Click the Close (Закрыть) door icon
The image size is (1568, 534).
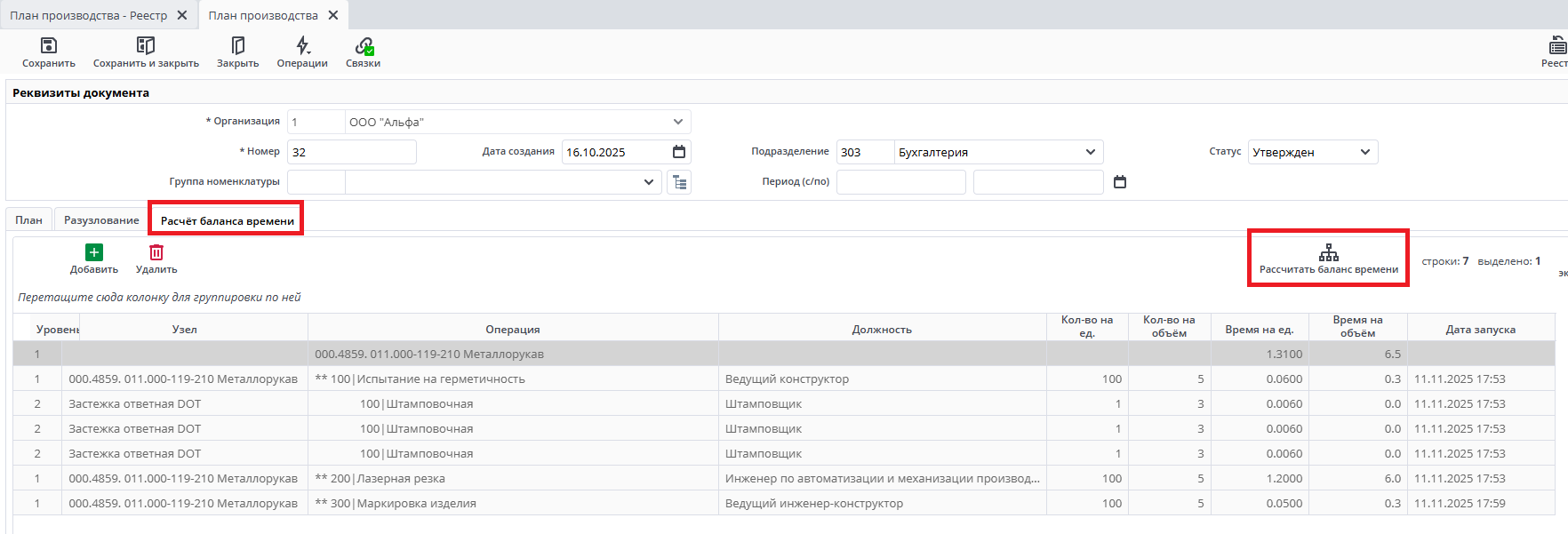[237, 45]
